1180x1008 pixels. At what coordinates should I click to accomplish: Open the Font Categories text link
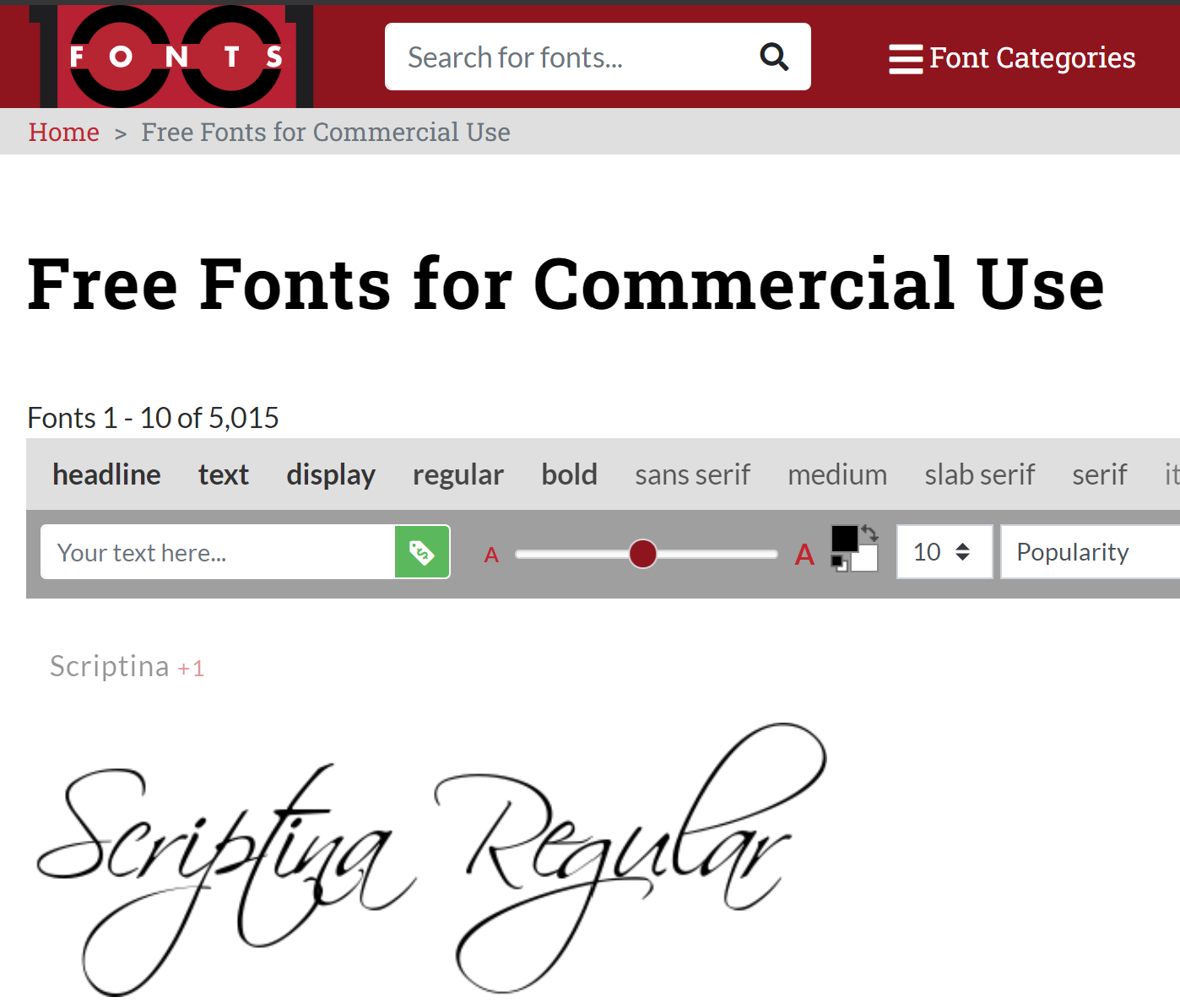(x=1032, y=57)
